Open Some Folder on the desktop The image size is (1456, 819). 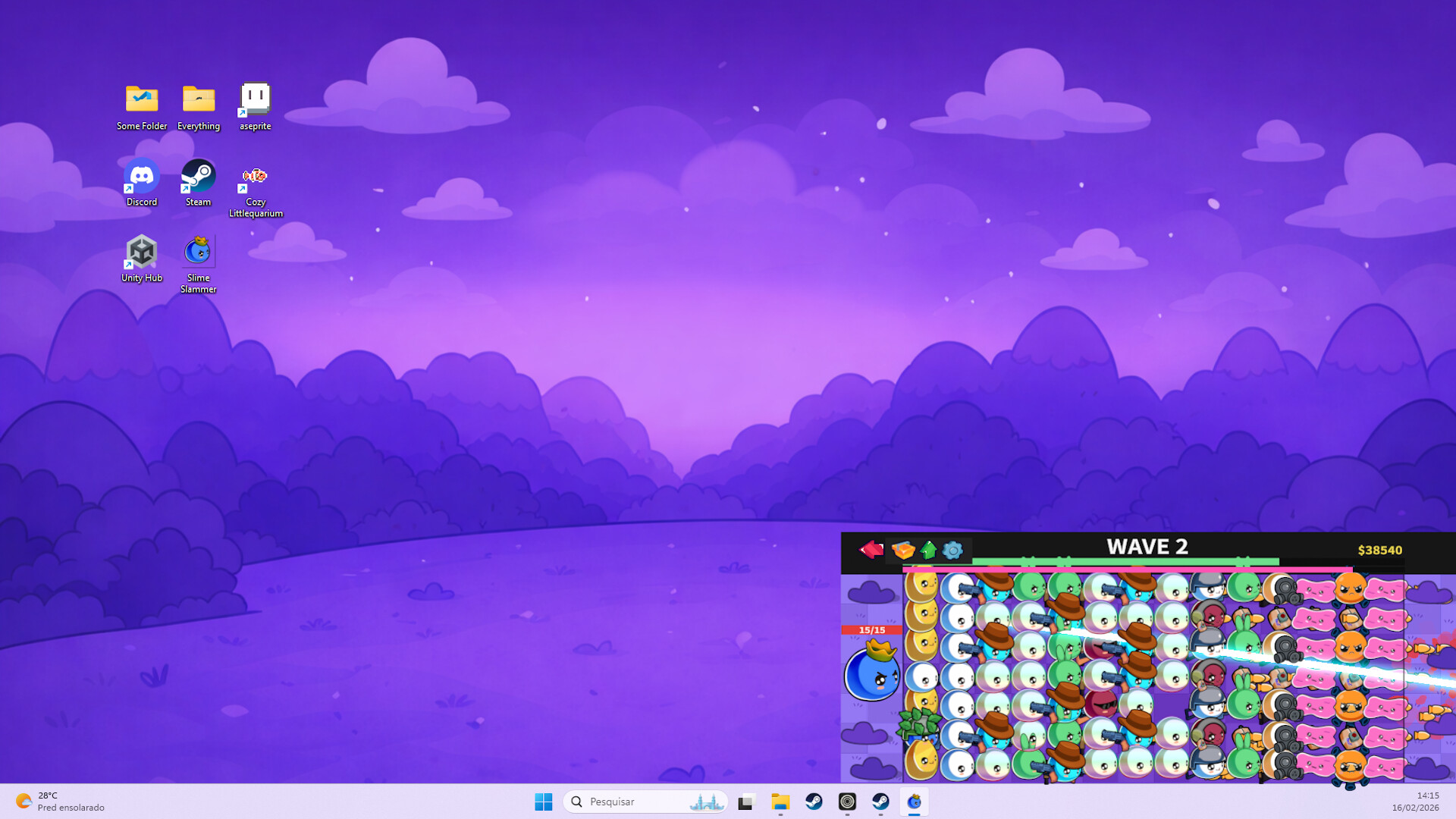[141, 99]
